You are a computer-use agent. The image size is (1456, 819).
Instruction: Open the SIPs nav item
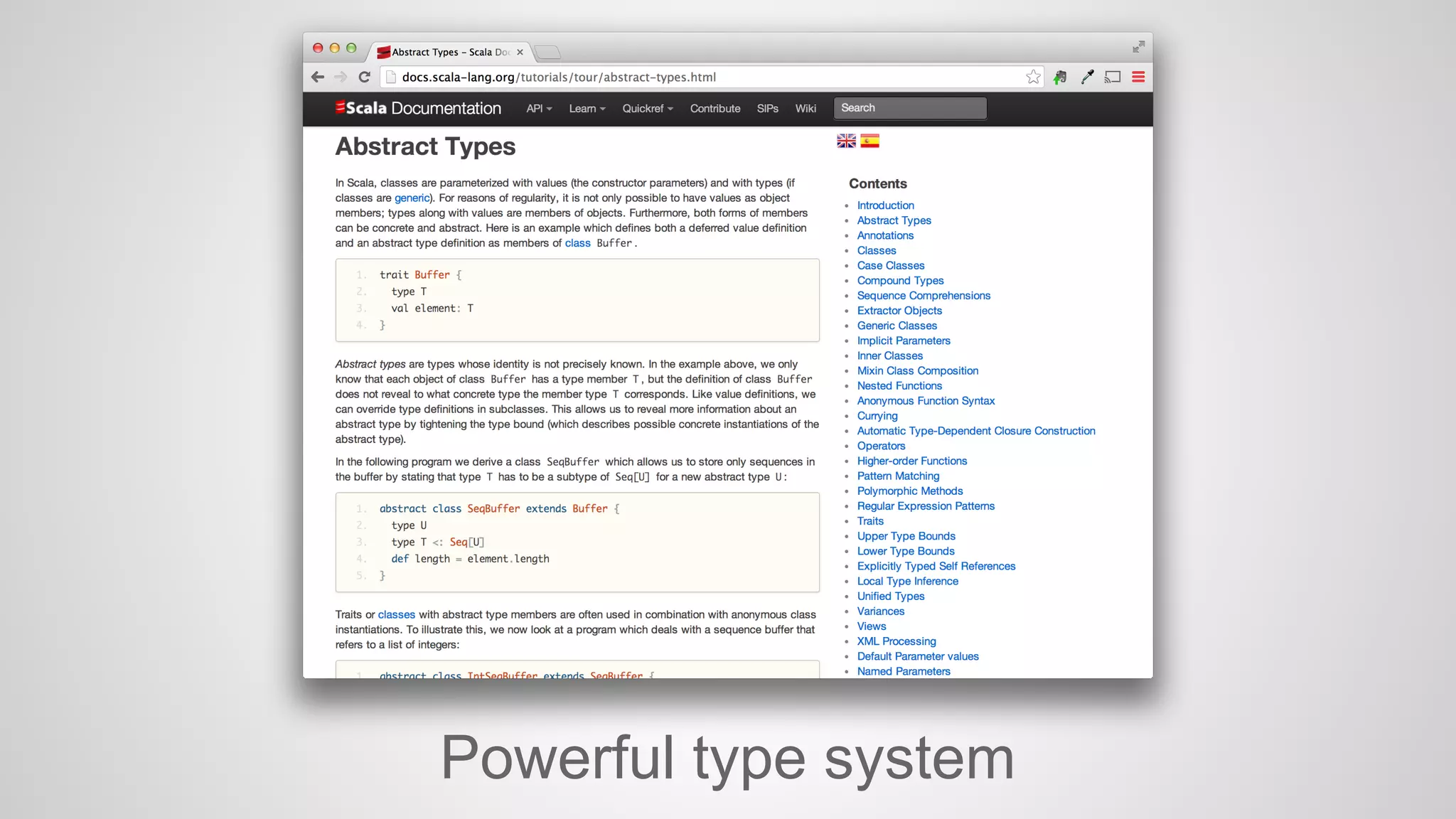point(767,108)
